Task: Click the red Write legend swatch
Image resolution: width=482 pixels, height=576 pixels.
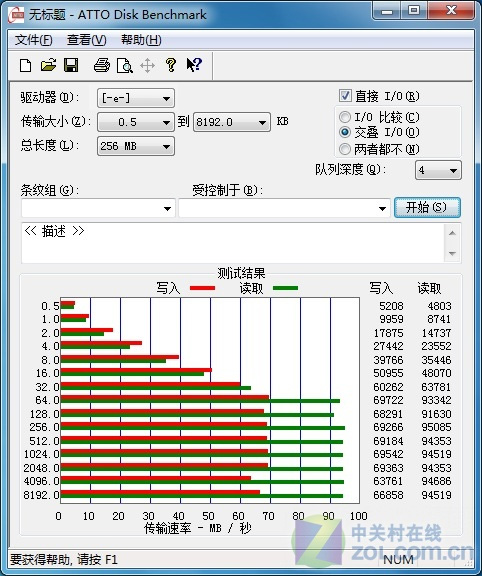Action: click(202, 288)
